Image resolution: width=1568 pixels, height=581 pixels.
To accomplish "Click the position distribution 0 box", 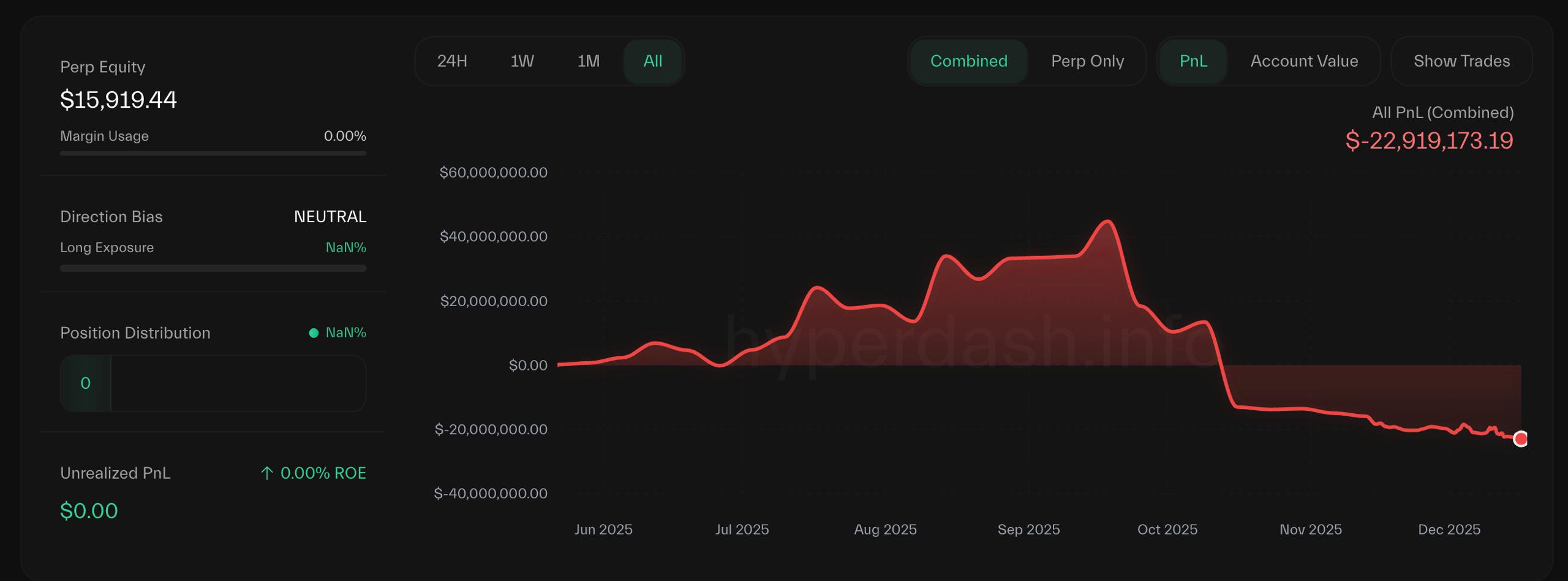I will (86, 383).
